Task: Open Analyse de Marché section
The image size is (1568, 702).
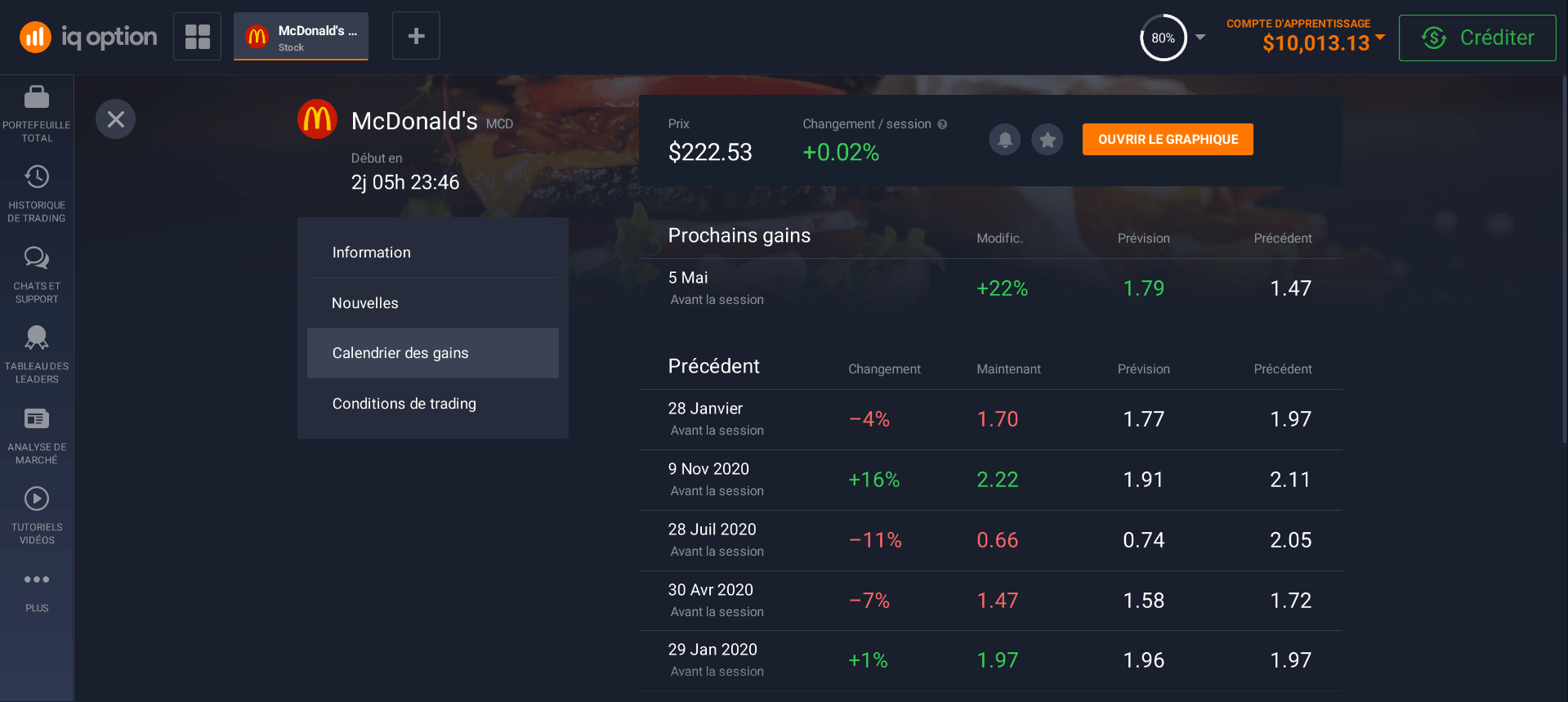Action: pos(37,419)
